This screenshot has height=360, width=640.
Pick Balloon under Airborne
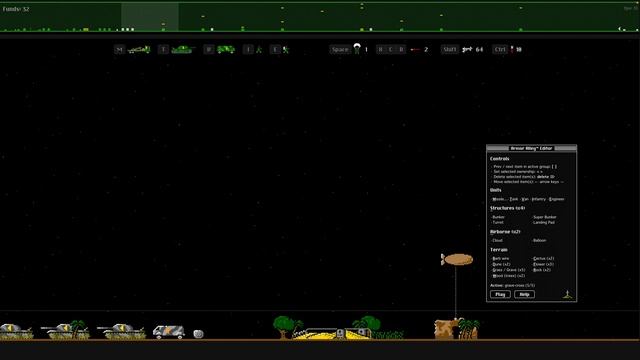click(539, 240)
